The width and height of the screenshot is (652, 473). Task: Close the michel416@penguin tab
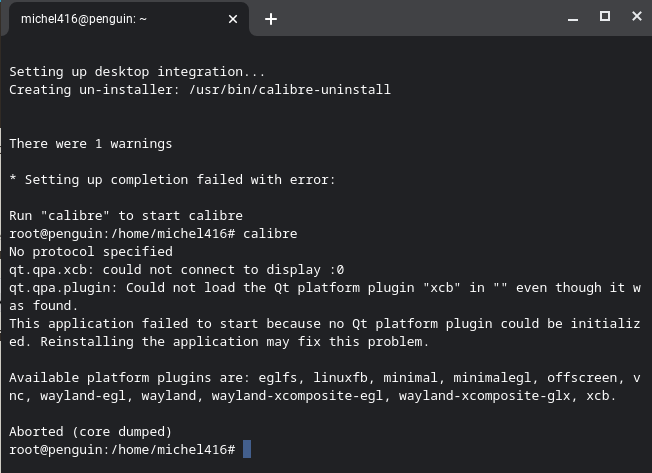233,18
